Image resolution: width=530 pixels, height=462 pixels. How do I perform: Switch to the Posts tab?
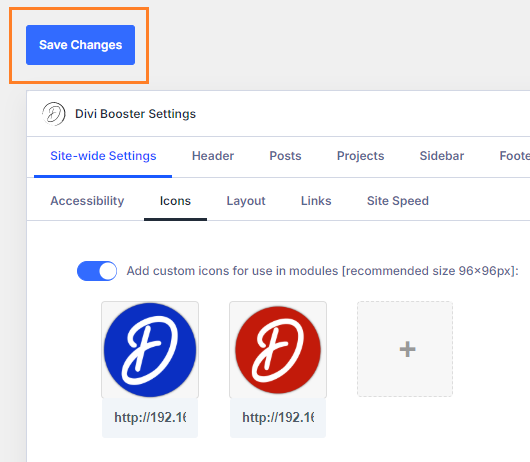[x=285, y=156]
